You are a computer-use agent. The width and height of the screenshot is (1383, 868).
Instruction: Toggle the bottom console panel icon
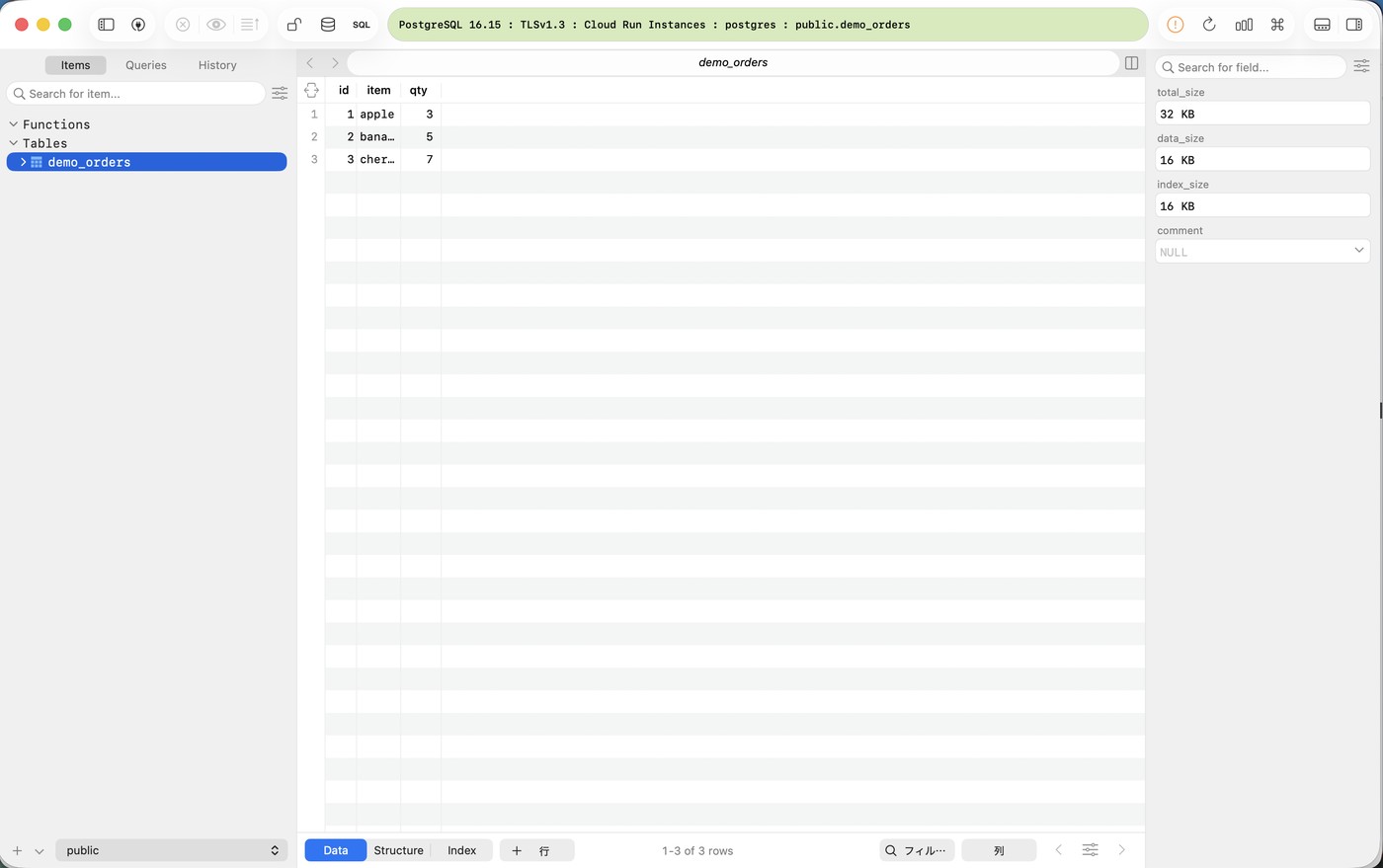coord(1323,25)
